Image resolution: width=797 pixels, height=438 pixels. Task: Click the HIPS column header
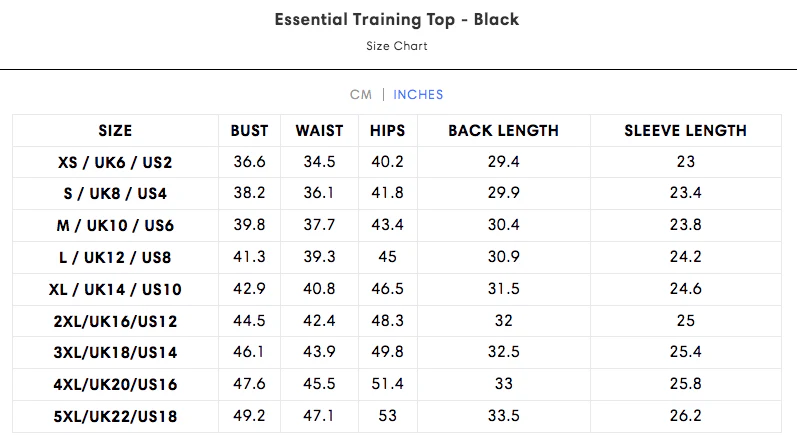[x=387, y=131]
